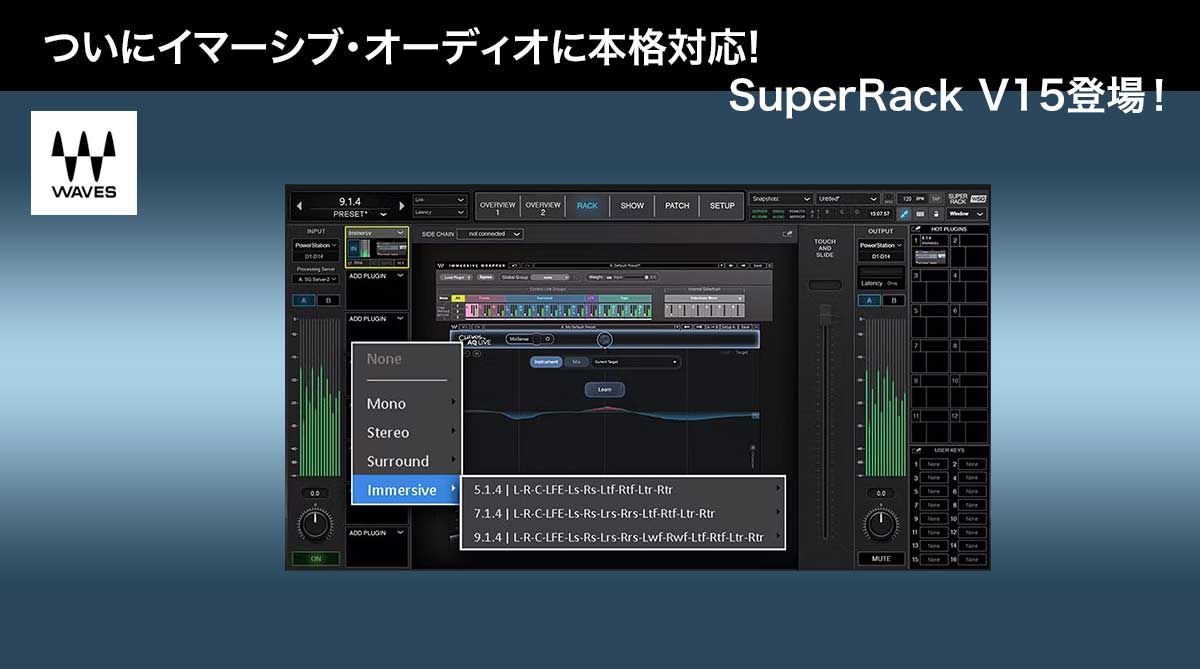Click the SuperRack logo
The image size is (1200, 669).
(966, 198)
